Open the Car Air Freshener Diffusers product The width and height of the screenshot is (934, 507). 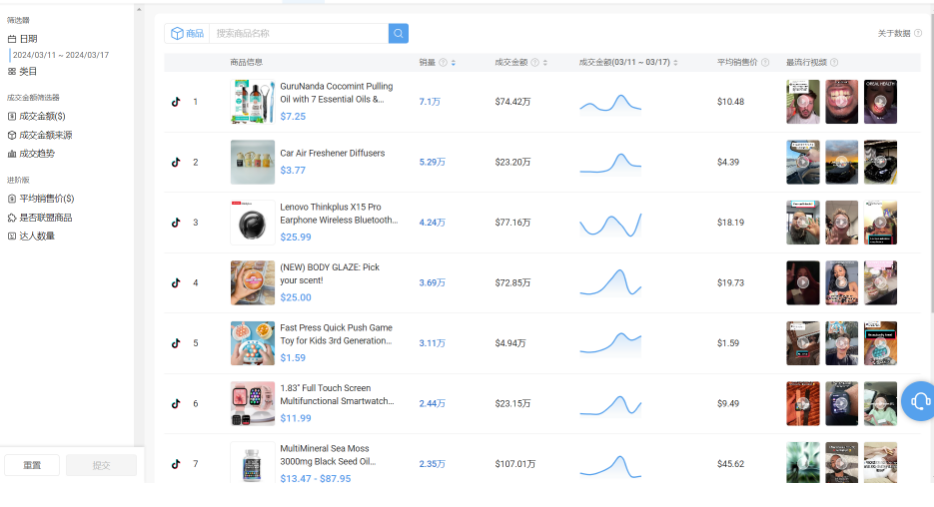pos(332,153)
